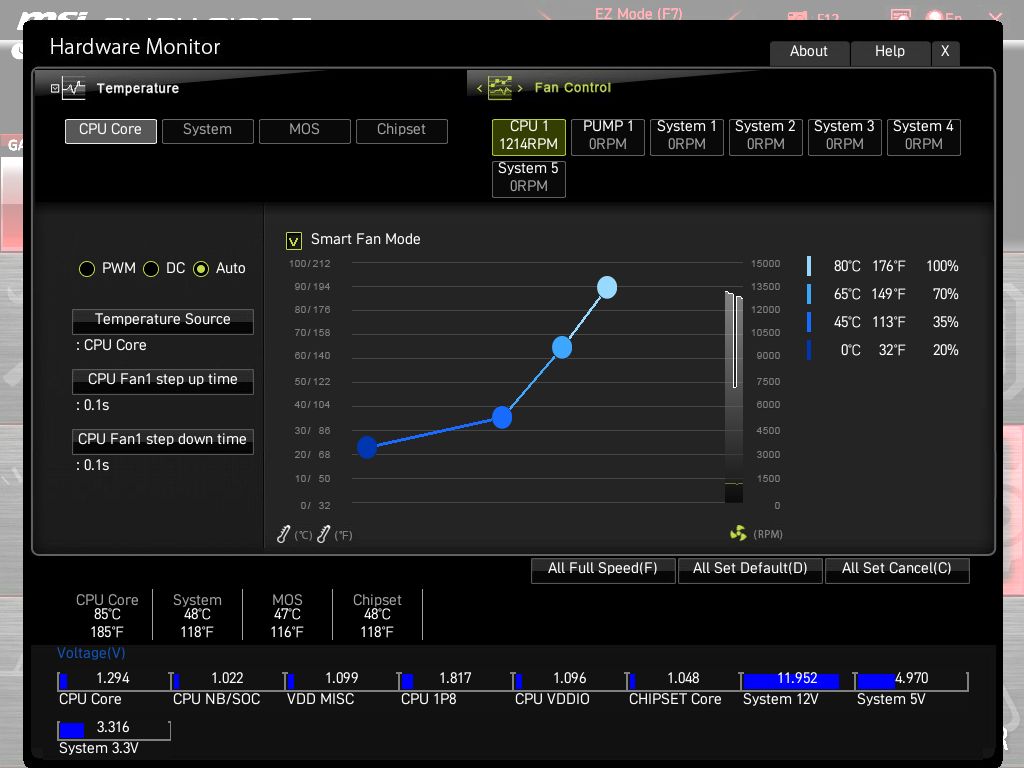This screenshot has height=768, width=1024.
Task: Select the PWM radio button
Action: point(87,268)
